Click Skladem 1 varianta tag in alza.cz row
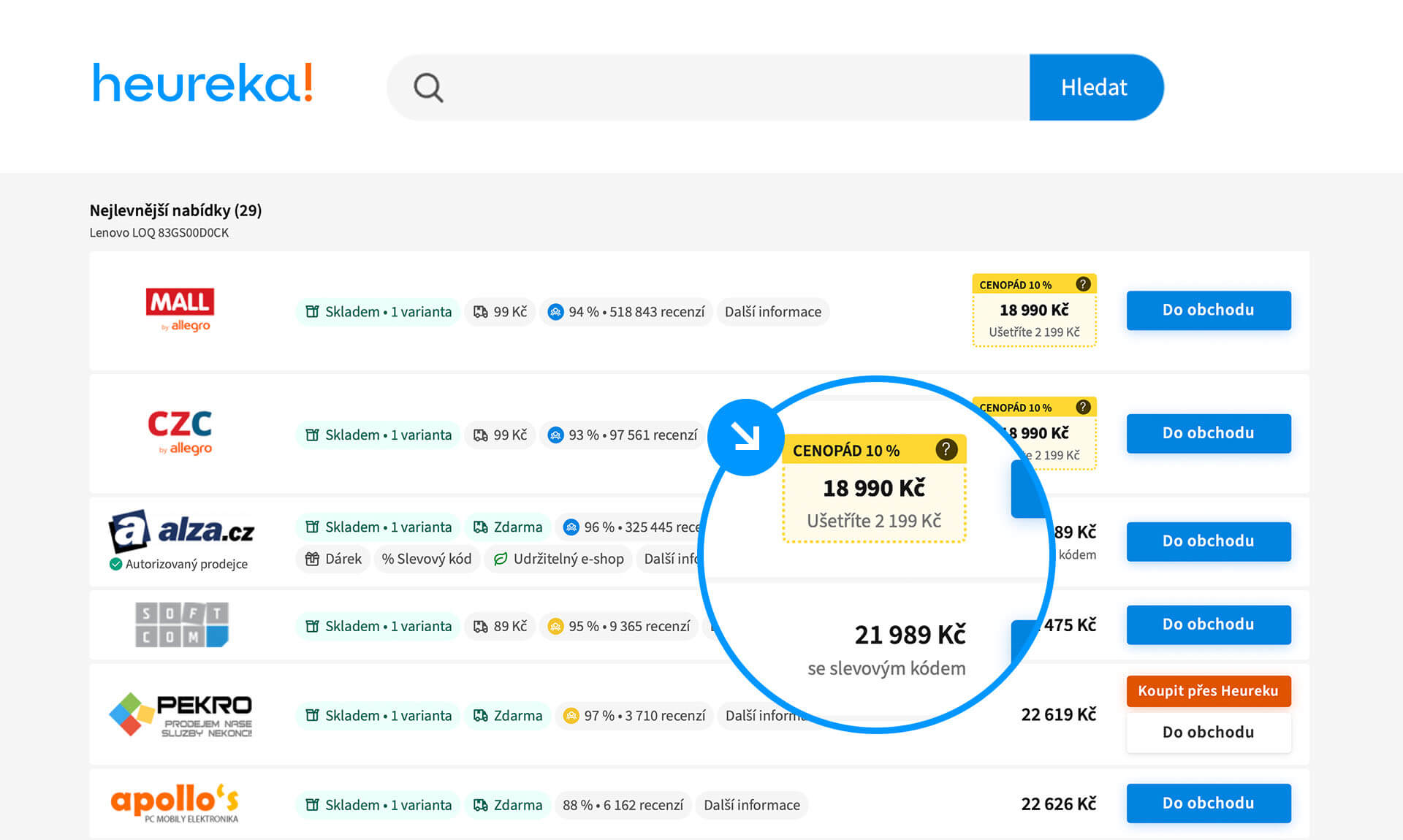This screenshot has width=1403, height=840. (379, 527)
